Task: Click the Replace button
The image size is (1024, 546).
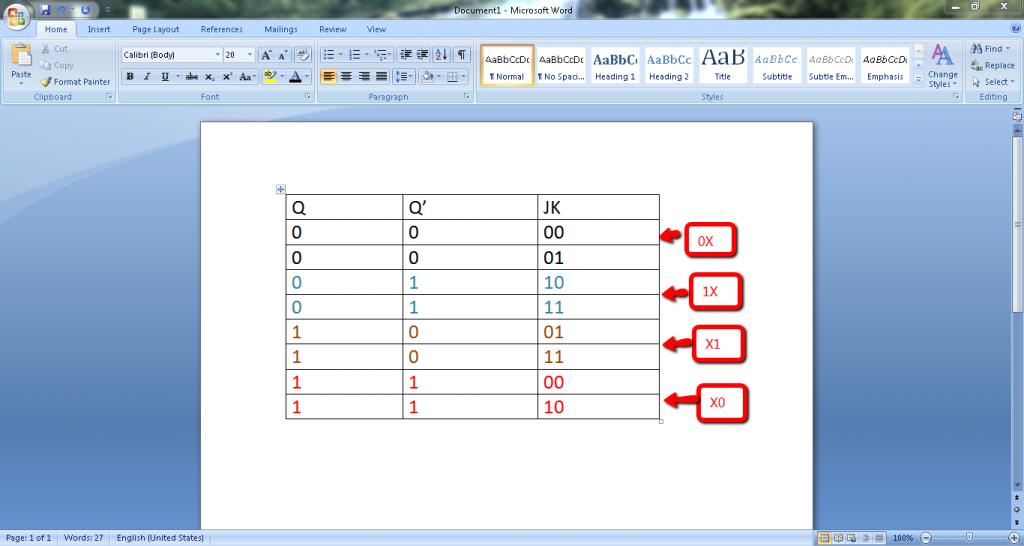Action: pyautogui.click(x=993, y=65)
